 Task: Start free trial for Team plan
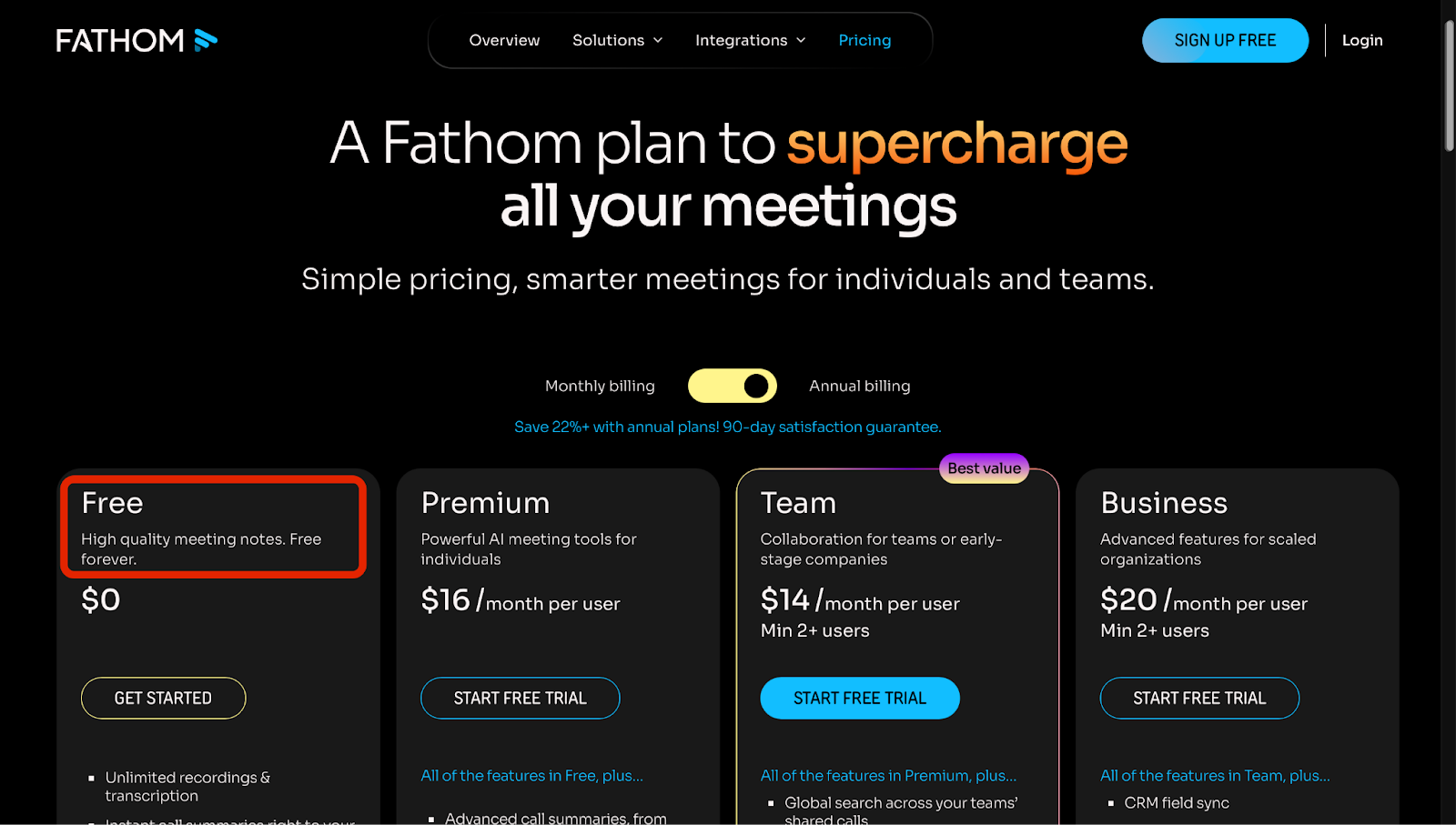859,698
